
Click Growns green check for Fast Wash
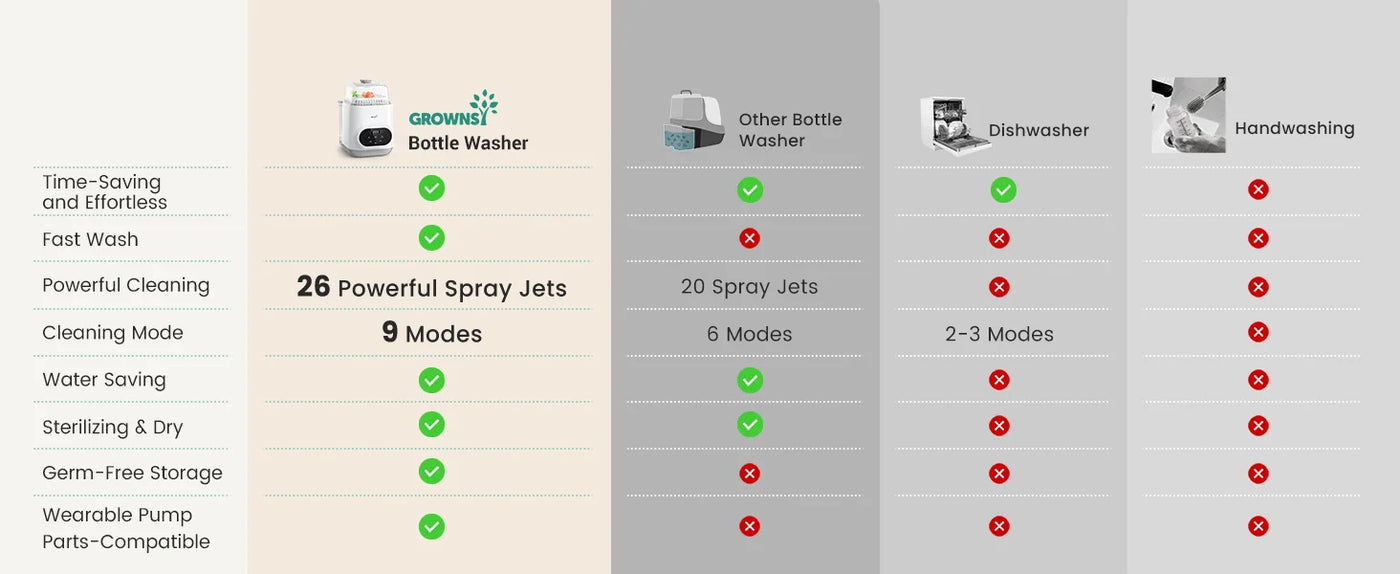[x=431, y=237]
